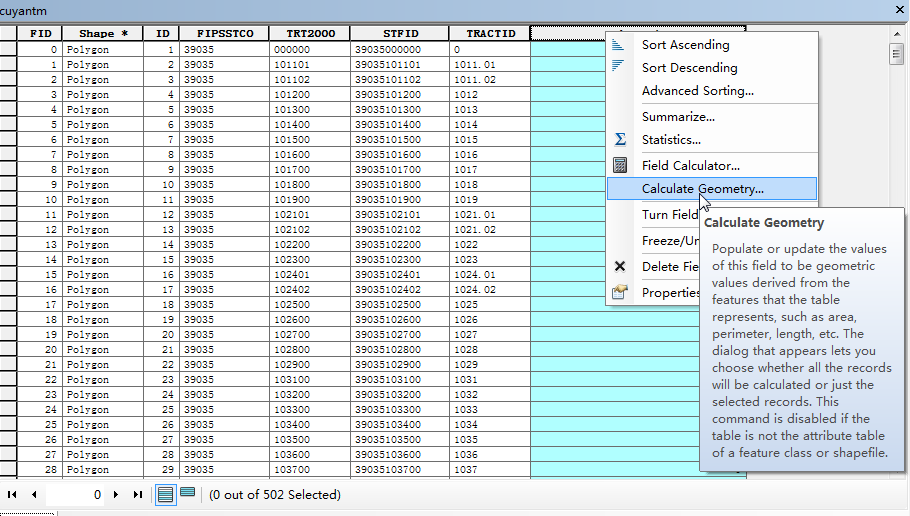Click the Sort Descending icon
The width and height of the screenshot is (910, 516).
coord(618,67)
